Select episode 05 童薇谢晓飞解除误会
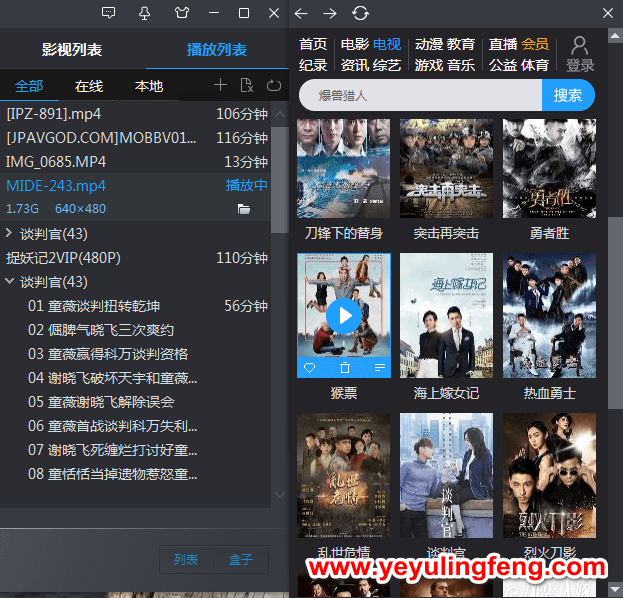The height and width of the screenshot is (598, 623). (x=135, y=402)
